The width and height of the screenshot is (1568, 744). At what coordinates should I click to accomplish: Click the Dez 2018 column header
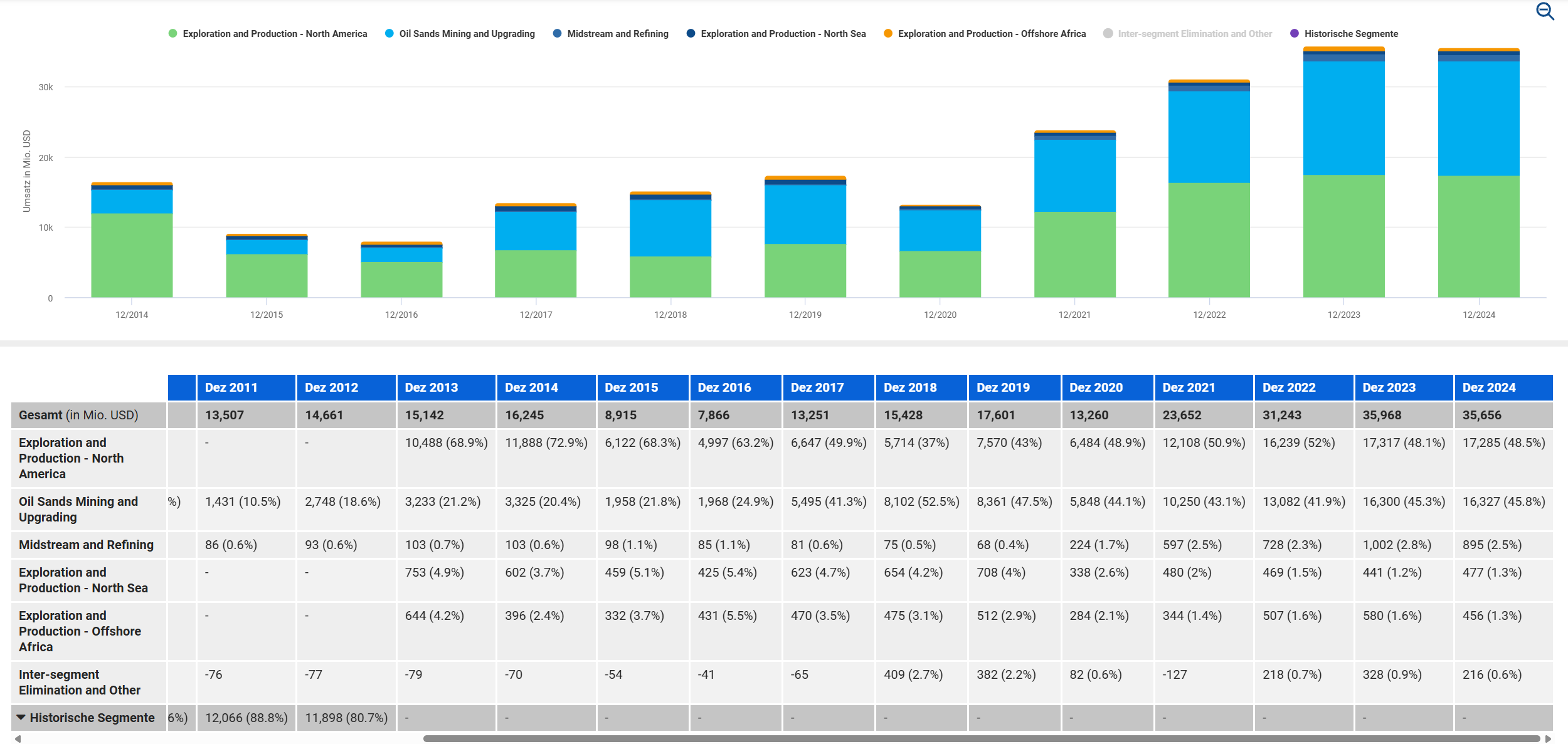[x=910, y=387]
